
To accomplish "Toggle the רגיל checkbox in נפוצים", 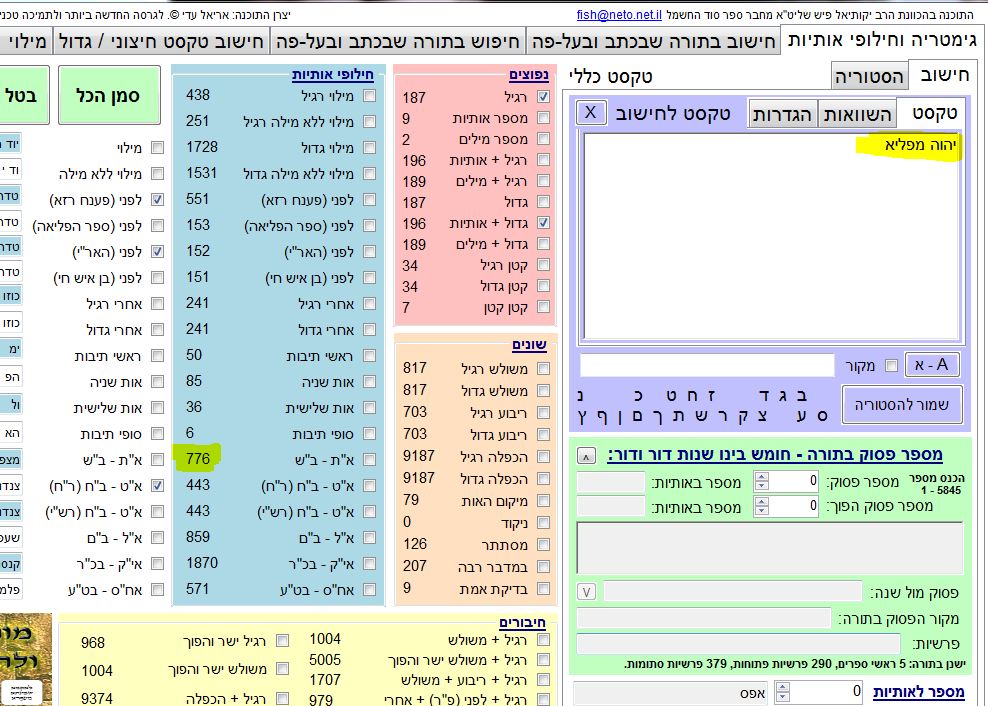I will point(543,97).
